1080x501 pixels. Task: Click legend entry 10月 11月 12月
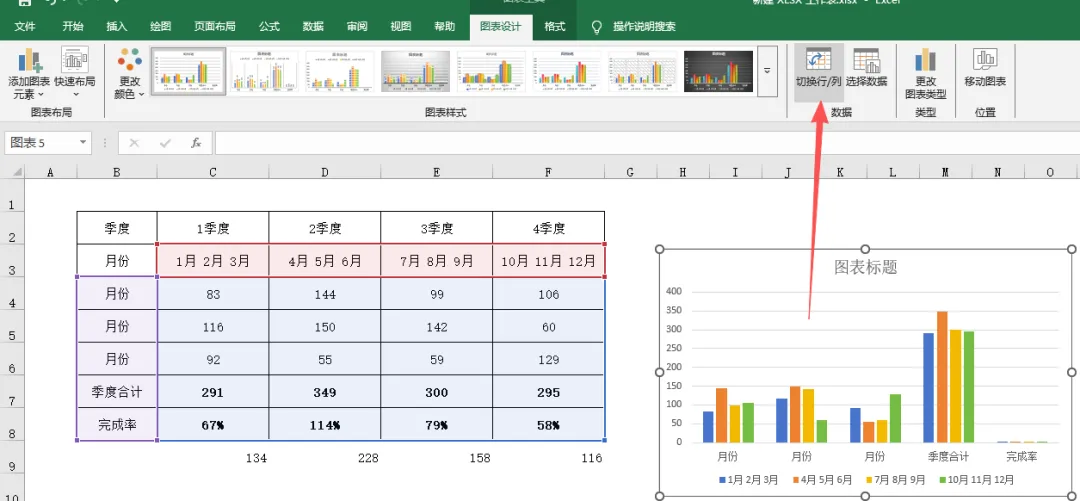(977, 480)
